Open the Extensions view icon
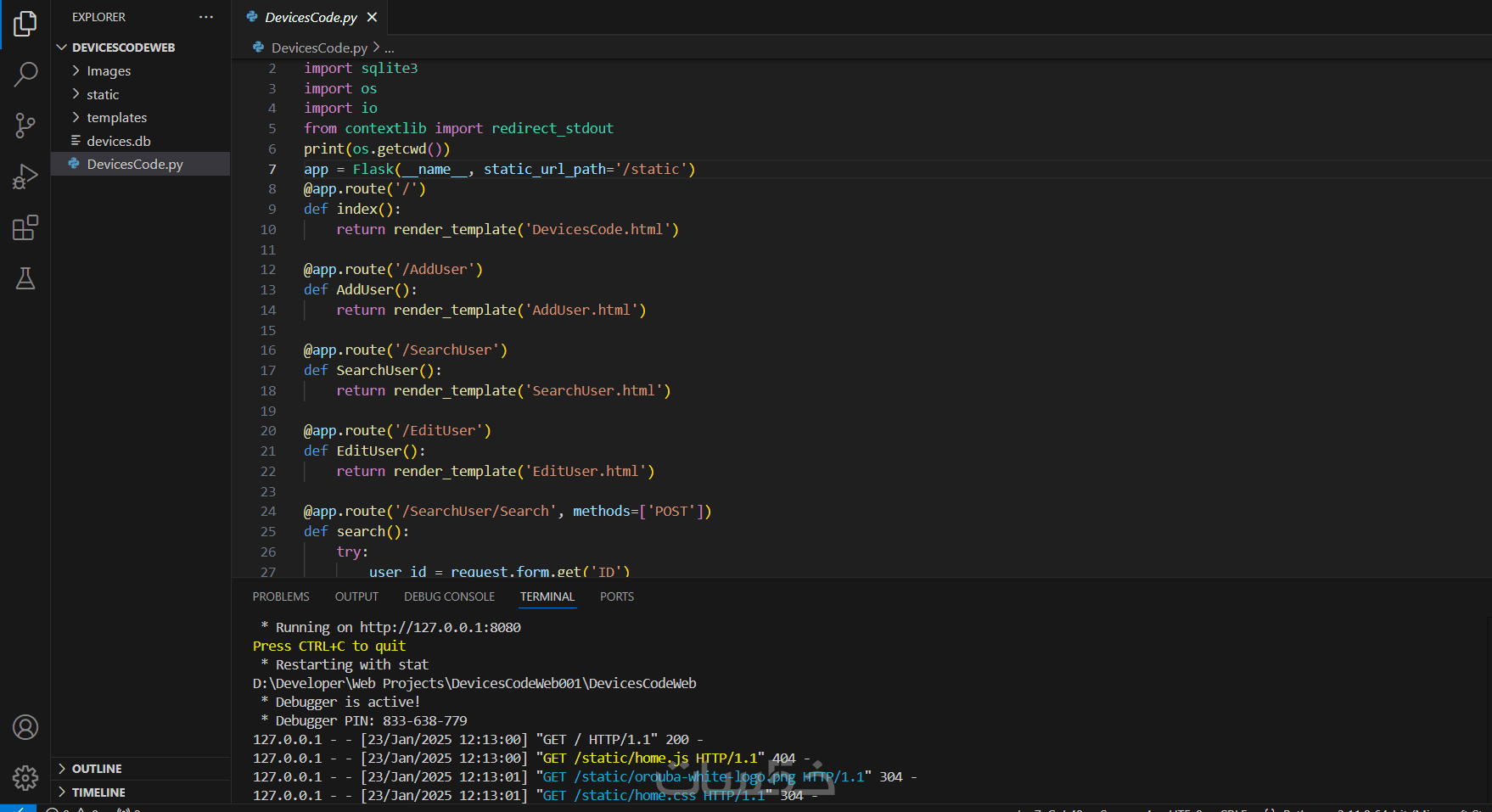The width and height of the screenshot is (1492, 812). coord(25,227)
